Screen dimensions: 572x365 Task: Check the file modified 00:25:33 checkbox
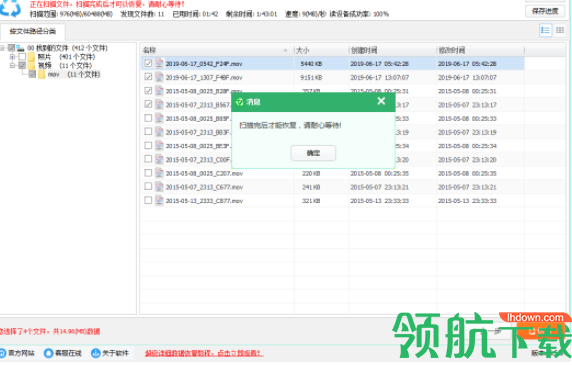tap(148, 118)
